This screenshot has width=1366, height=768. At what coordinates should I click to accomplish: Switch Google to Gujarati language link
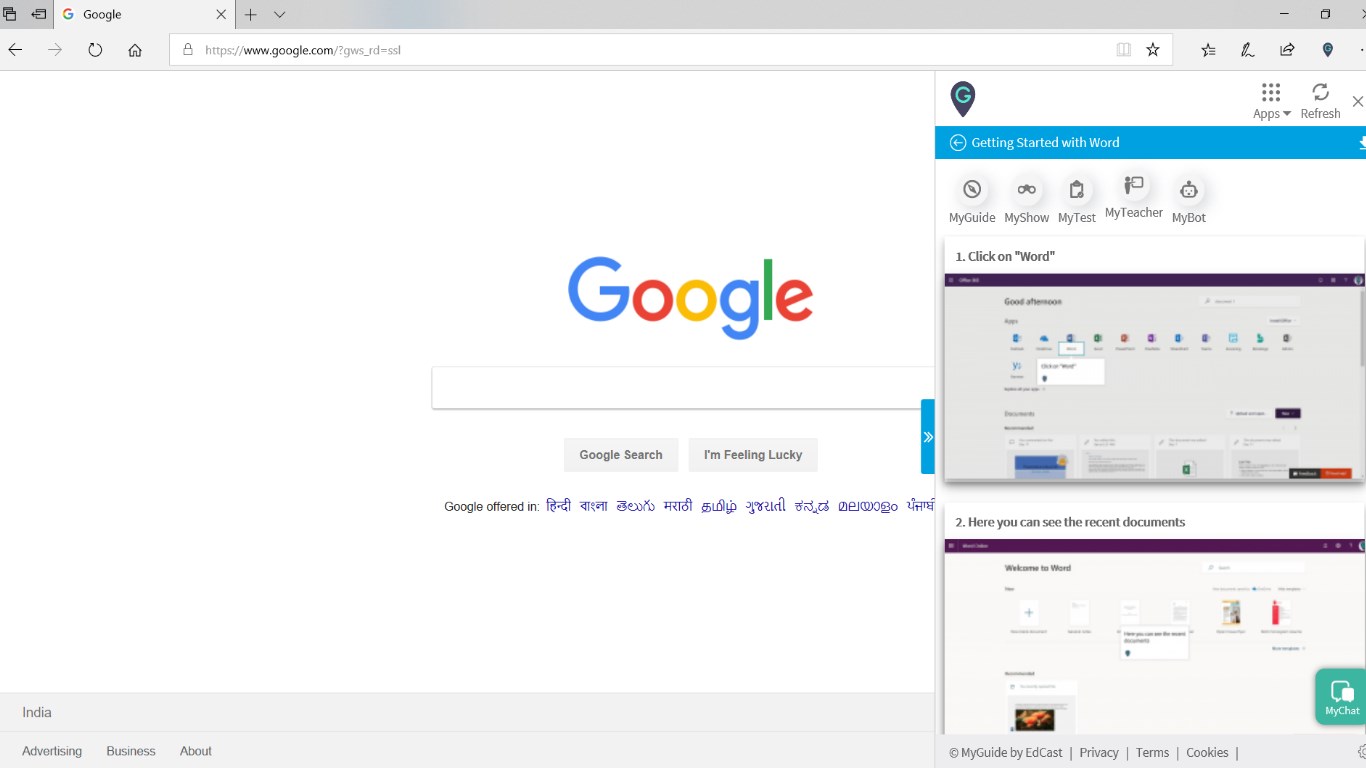[766, 506]
